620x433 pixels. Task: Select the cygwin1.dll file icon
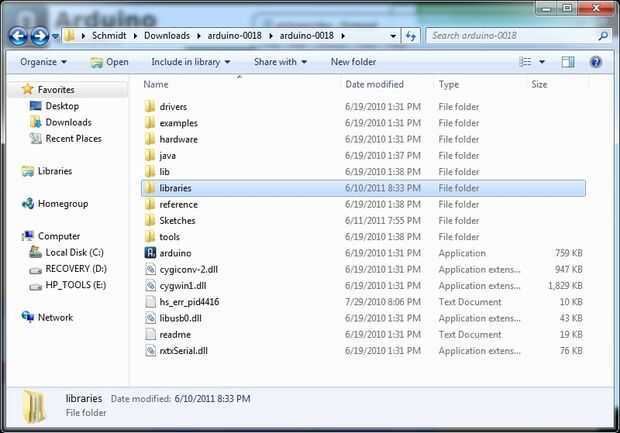tap(150, 286)
